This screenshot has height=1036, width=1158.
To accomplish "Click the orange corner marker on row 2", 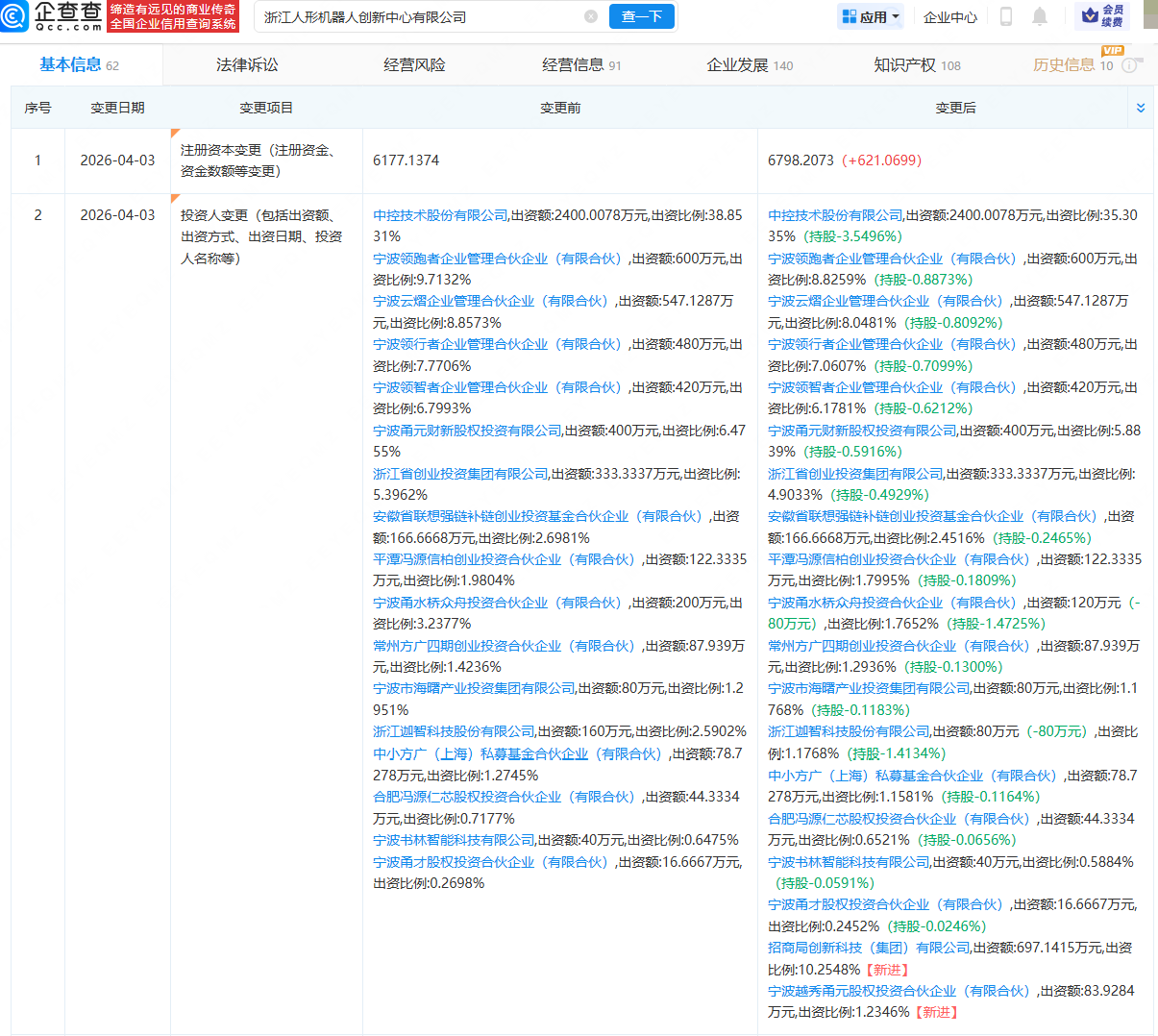I will tap(175, 199).
